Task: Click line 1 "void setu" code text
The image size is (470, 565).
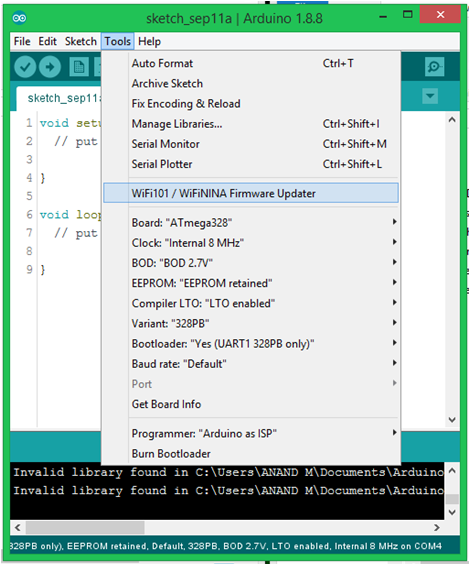Action: (x=70, y=123)
